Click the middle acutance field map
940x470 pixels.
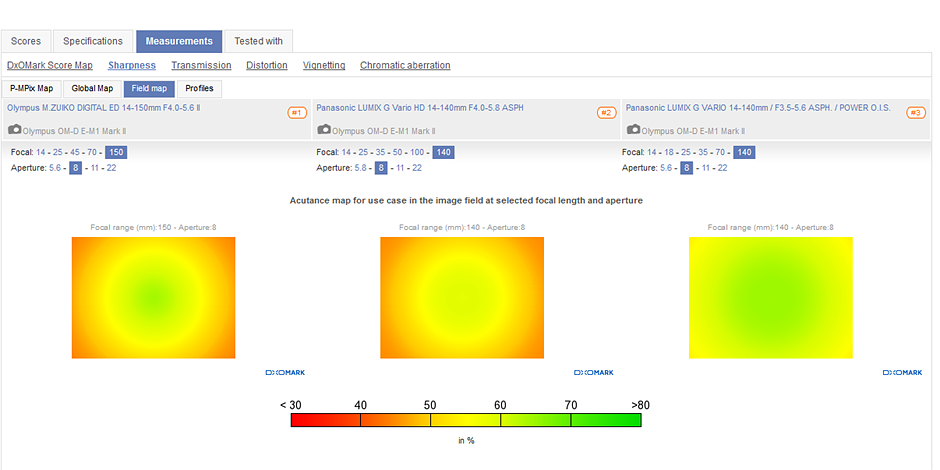pos(462,297)
